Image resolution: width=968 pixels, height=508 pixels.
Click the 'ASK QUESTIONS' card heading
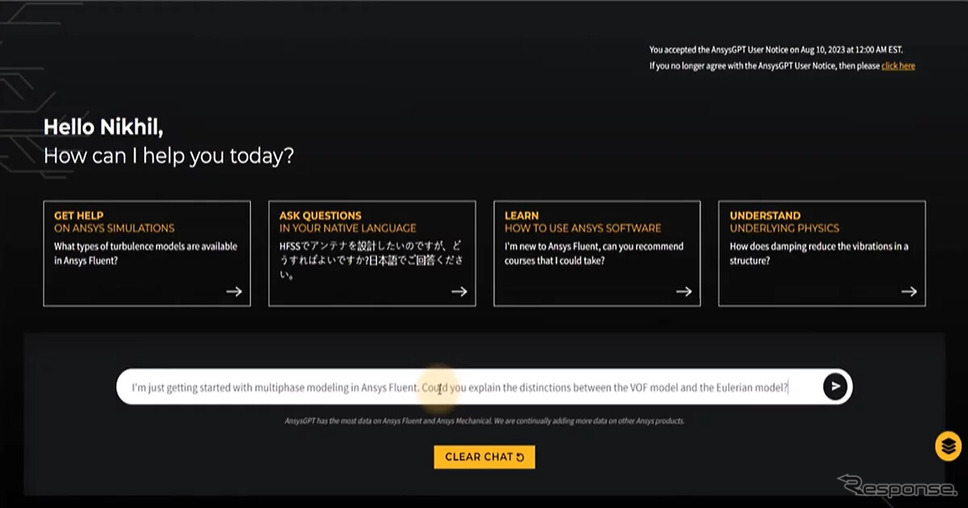pos(320,215)
